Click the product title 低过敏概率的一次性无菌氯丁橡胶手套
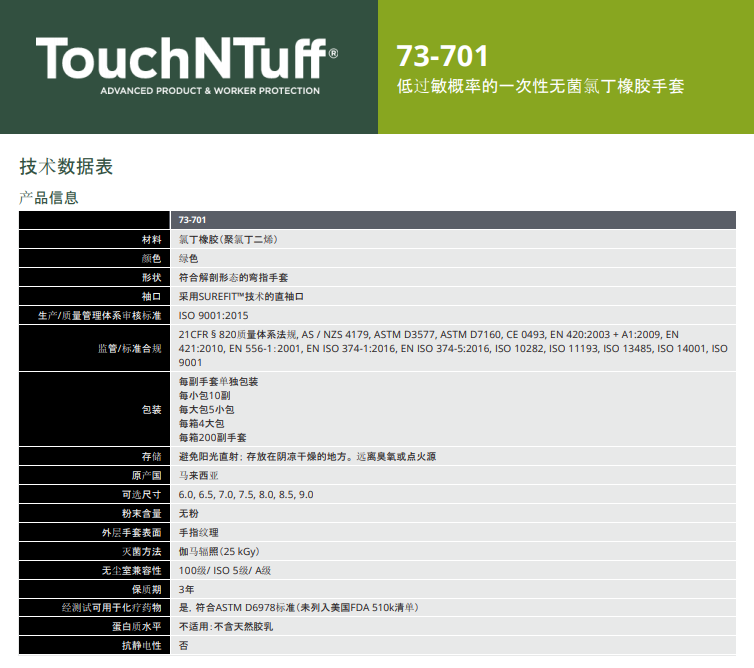 (x=540, y=87)
